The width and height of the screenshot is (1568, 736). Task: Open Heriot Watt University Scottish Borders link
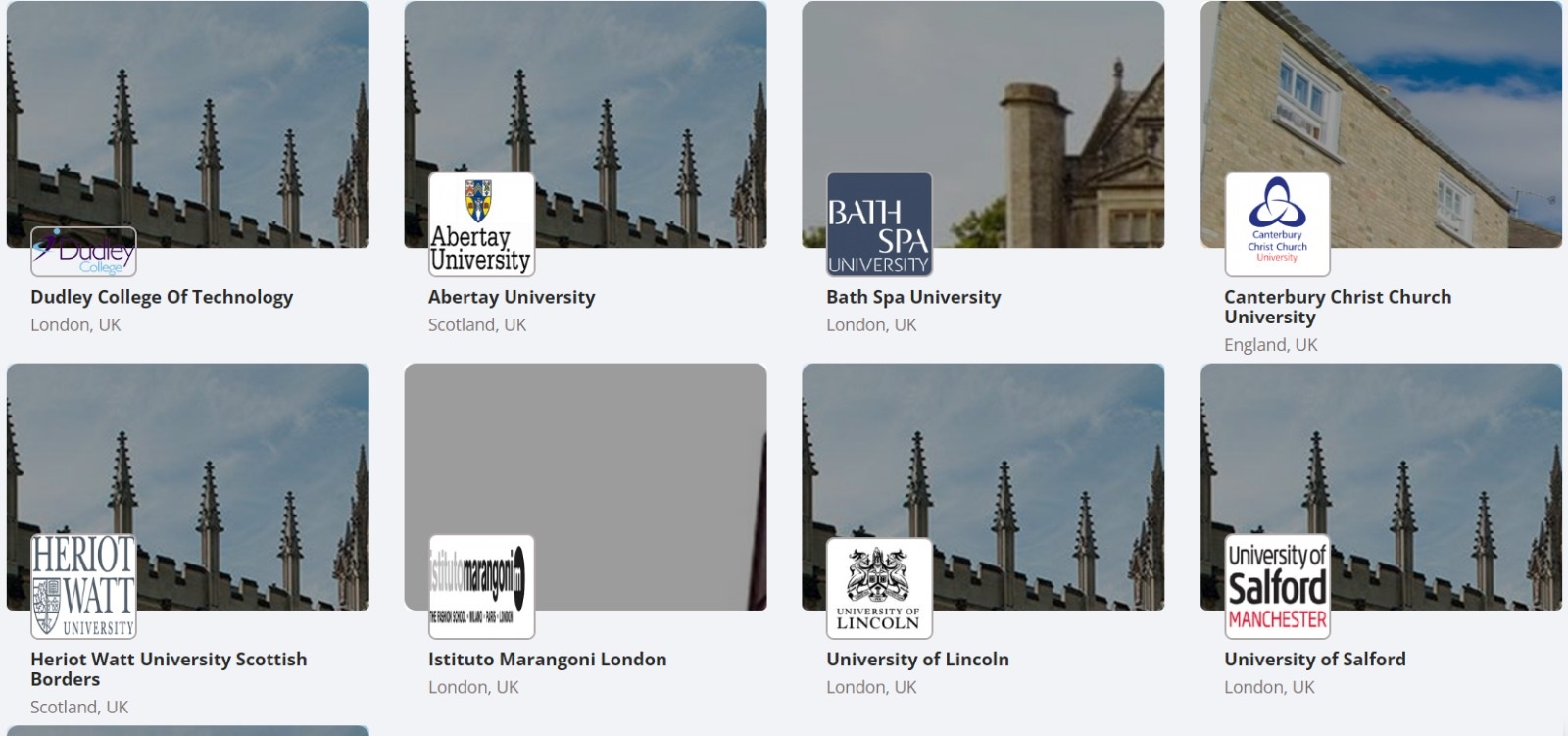(169, 669)
